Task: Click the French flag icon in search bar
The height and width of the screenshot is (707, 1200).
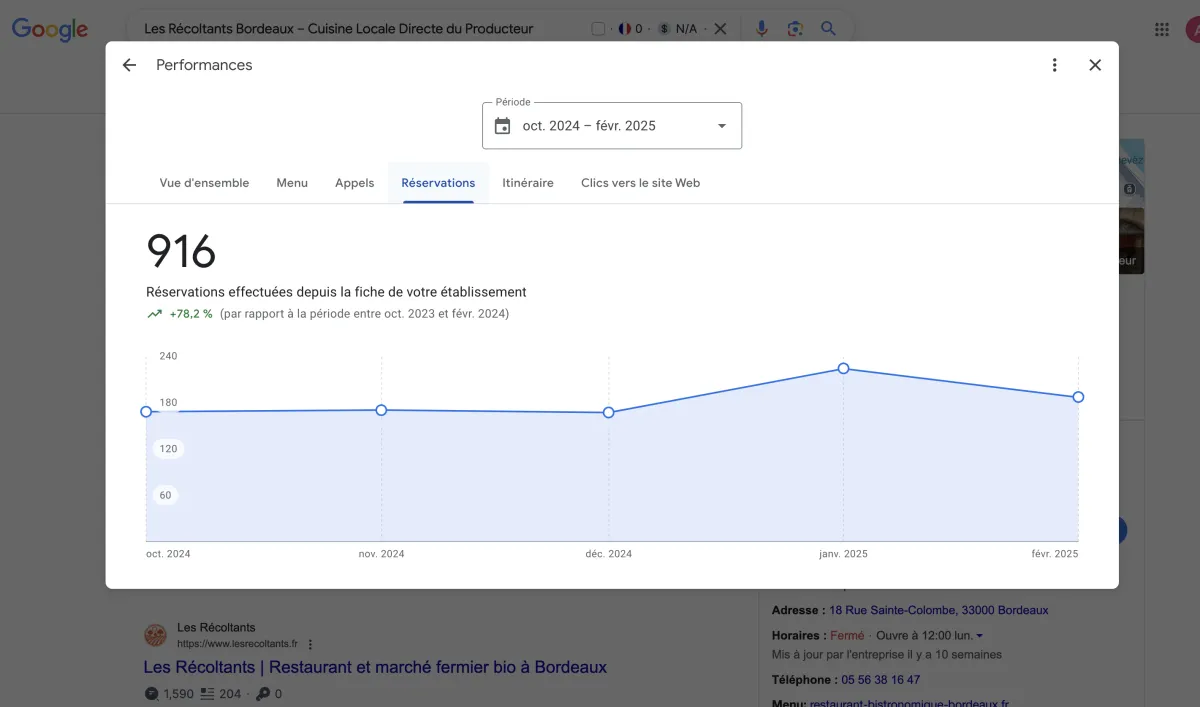Action: (x=625, y=29)
